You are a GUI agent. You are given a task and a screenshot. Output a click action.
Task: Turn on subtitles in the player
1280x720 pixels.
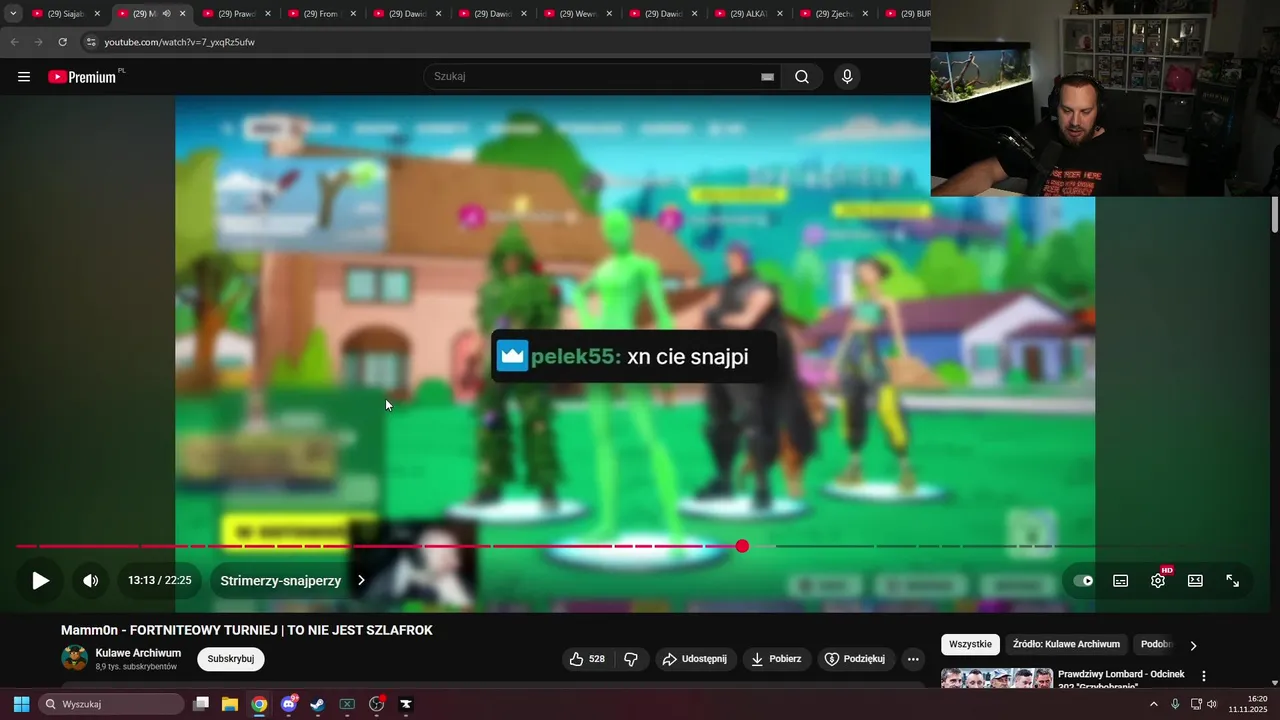(x=1121, y=581)
